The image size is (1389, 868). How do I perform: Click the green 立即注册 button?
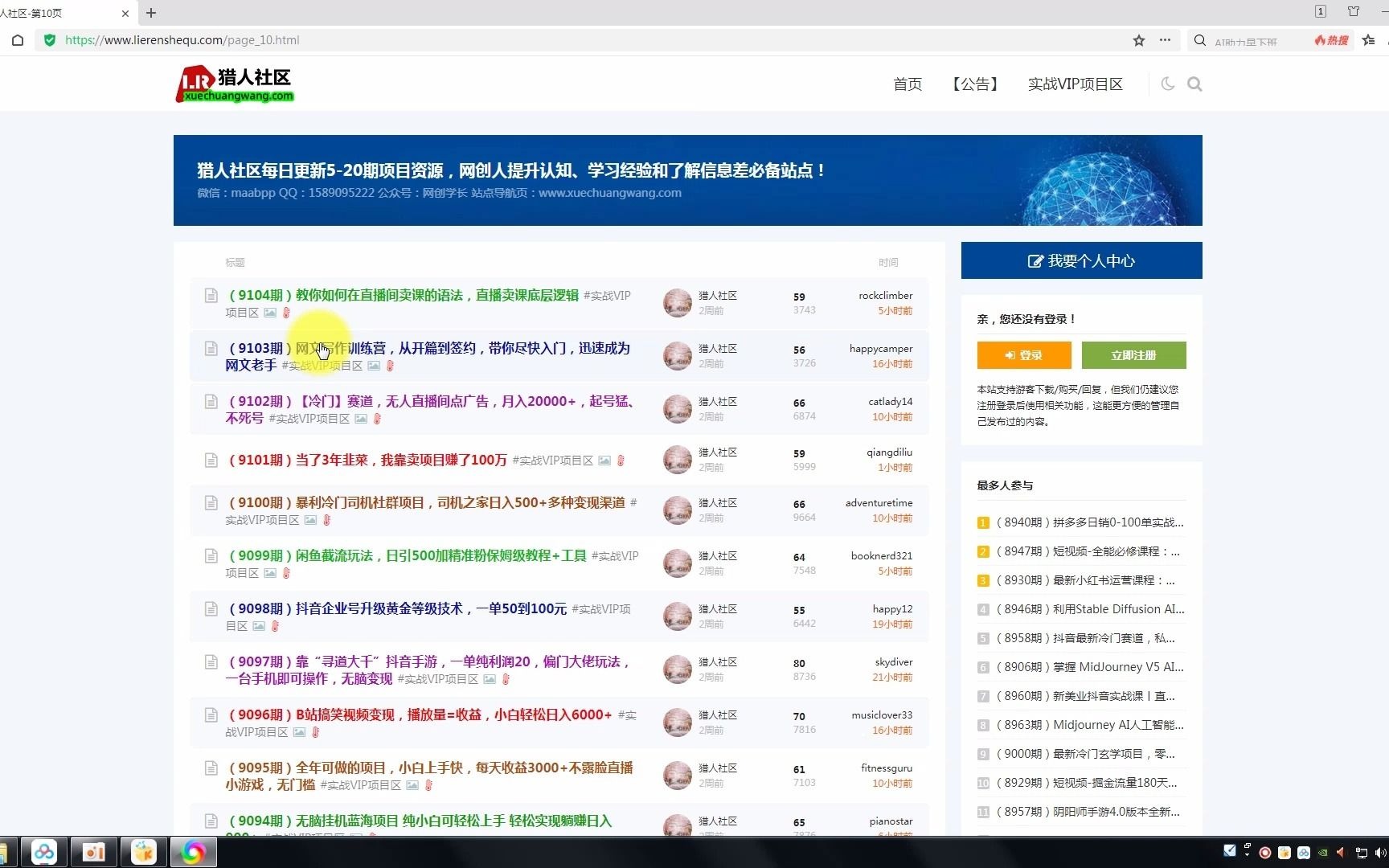pos(1133,355)
